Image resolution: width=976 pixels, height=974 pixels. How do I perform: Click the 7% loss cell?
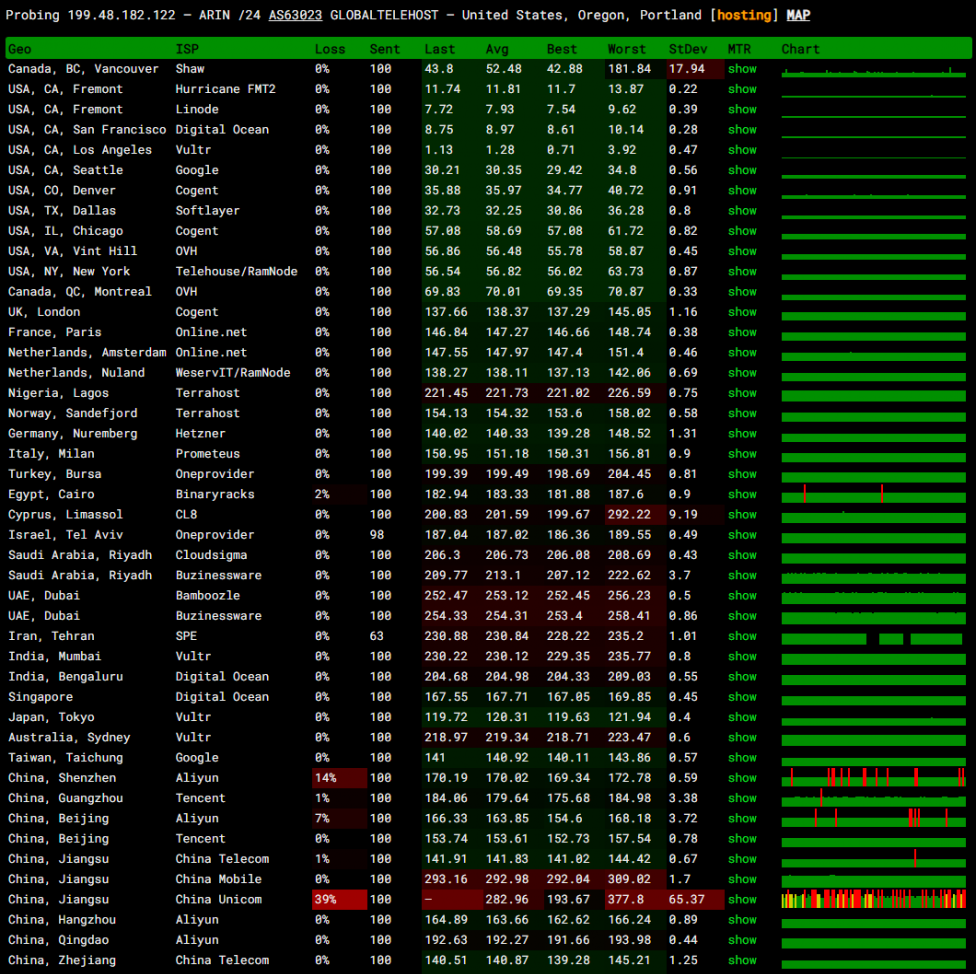pos(339,819)
